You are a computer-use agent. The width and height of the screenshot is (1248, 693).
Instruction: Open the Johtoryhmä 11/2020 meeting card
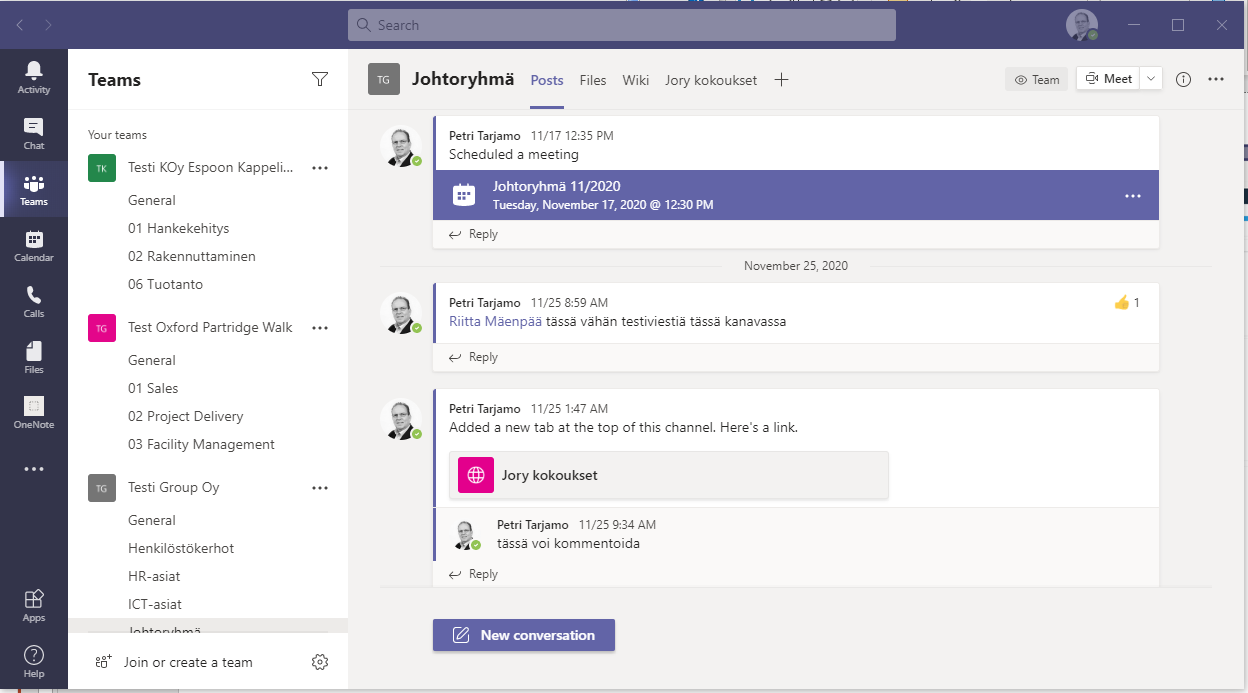(796, 195)
